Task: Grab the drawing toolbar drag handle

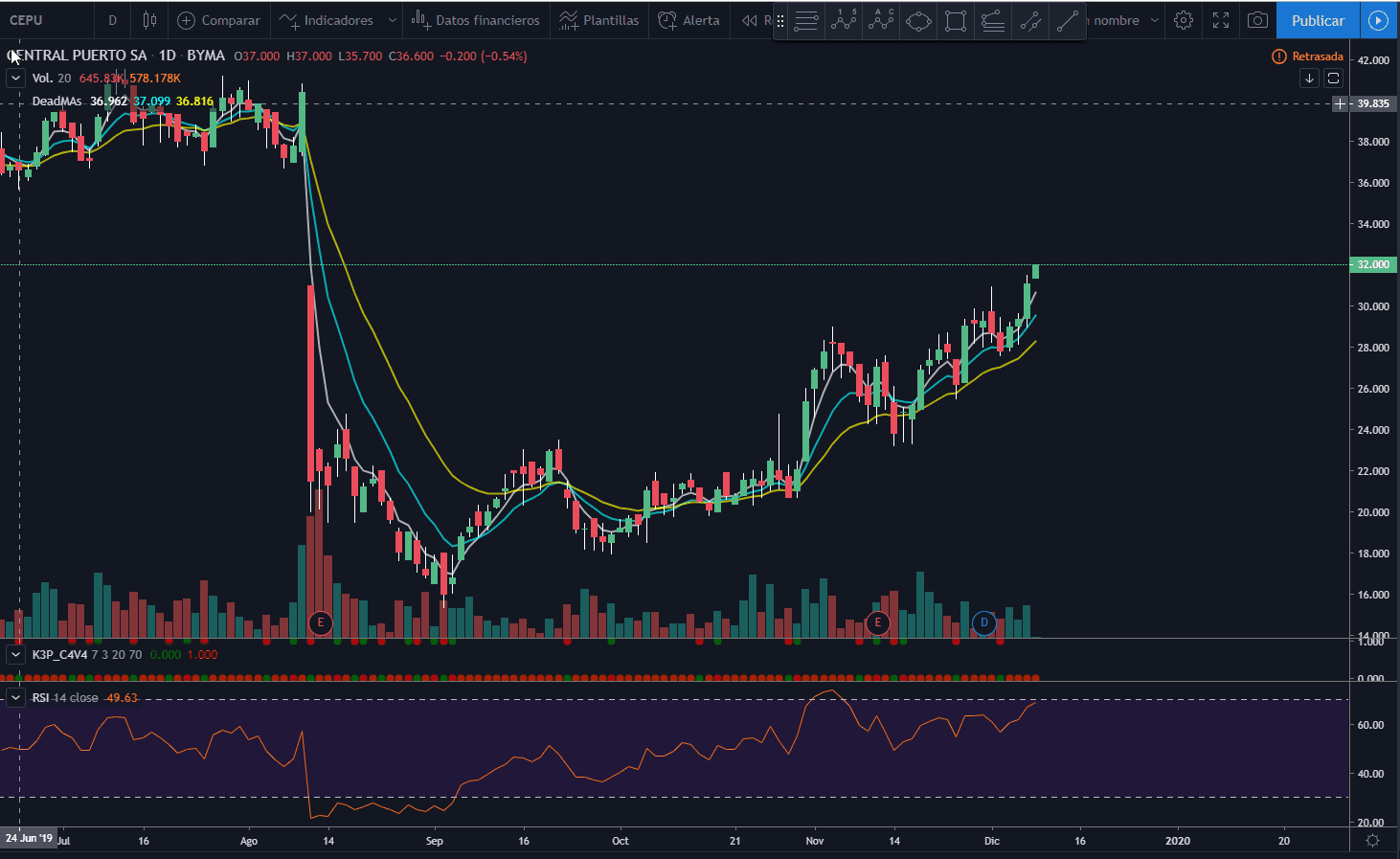Action: point(780,21)
